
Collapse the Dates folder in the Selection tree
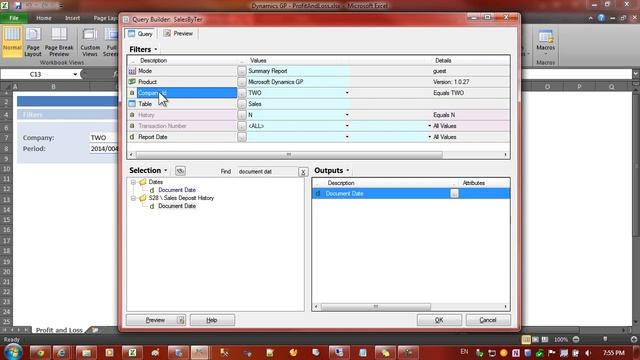click(x=133, y=182)
